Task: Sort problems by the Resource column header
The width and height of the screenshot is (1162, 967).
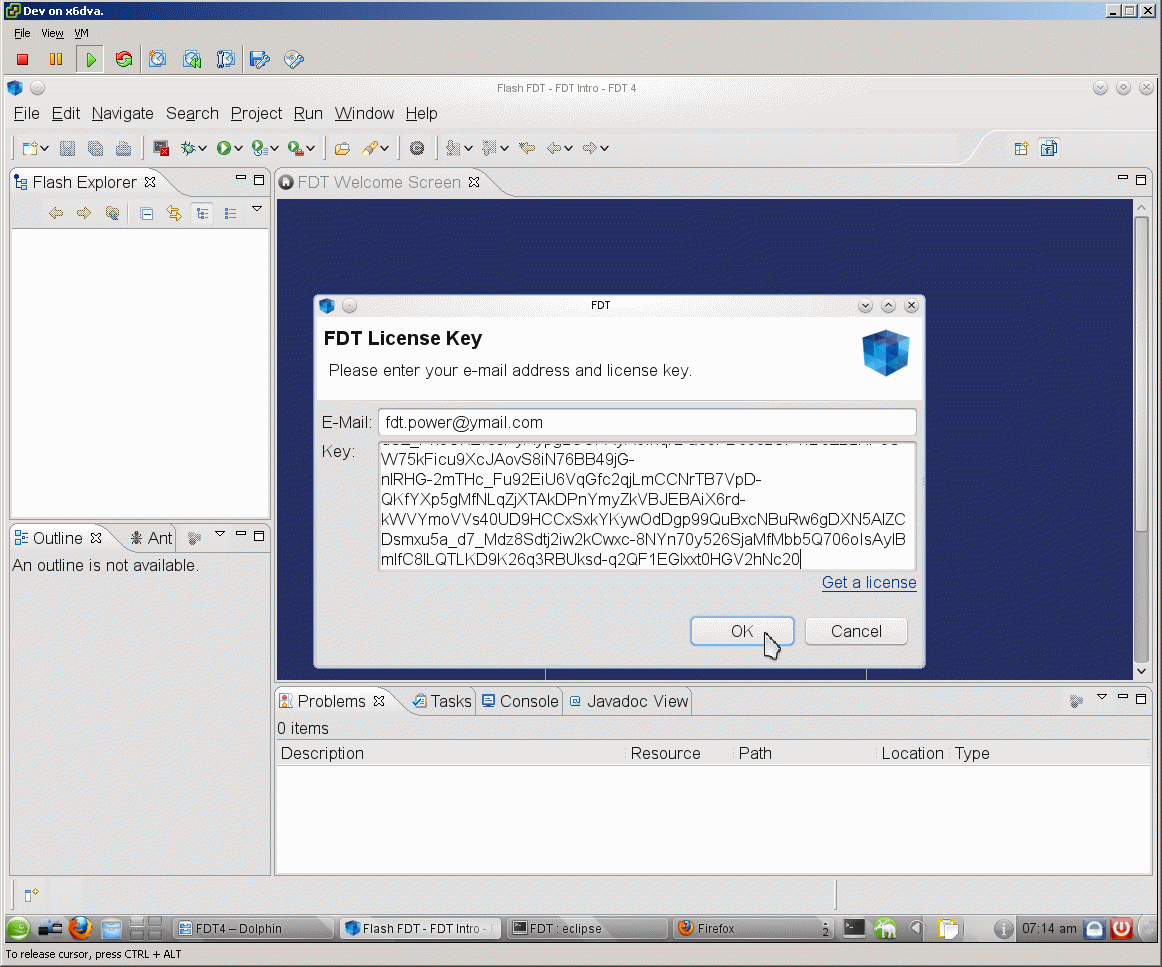Action: click(x=665, y=753)
